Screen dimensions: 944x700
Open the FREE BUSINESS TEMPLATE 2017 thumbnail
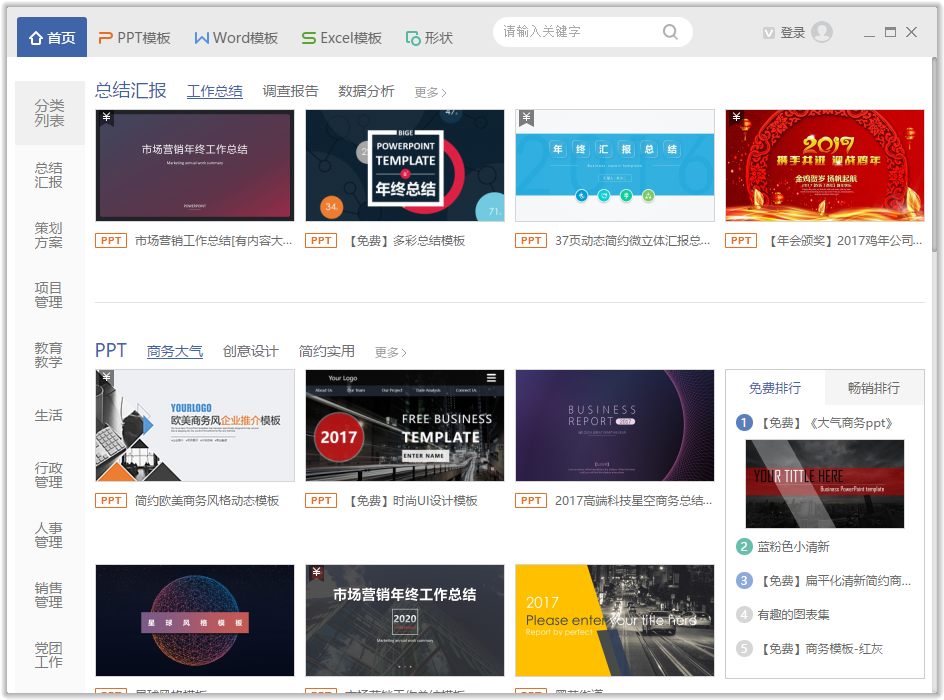point(405,426)
